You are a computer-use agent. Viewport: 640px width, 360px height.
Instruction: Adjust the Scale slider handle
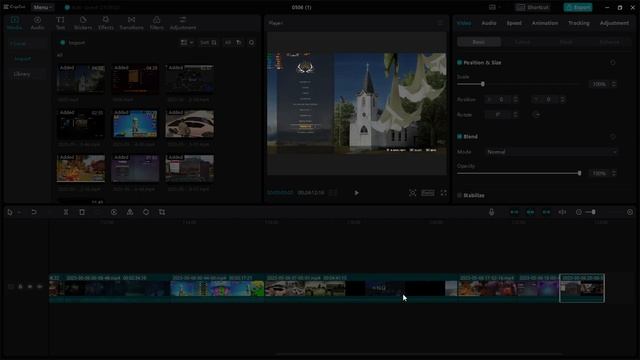tap(483, 84)
